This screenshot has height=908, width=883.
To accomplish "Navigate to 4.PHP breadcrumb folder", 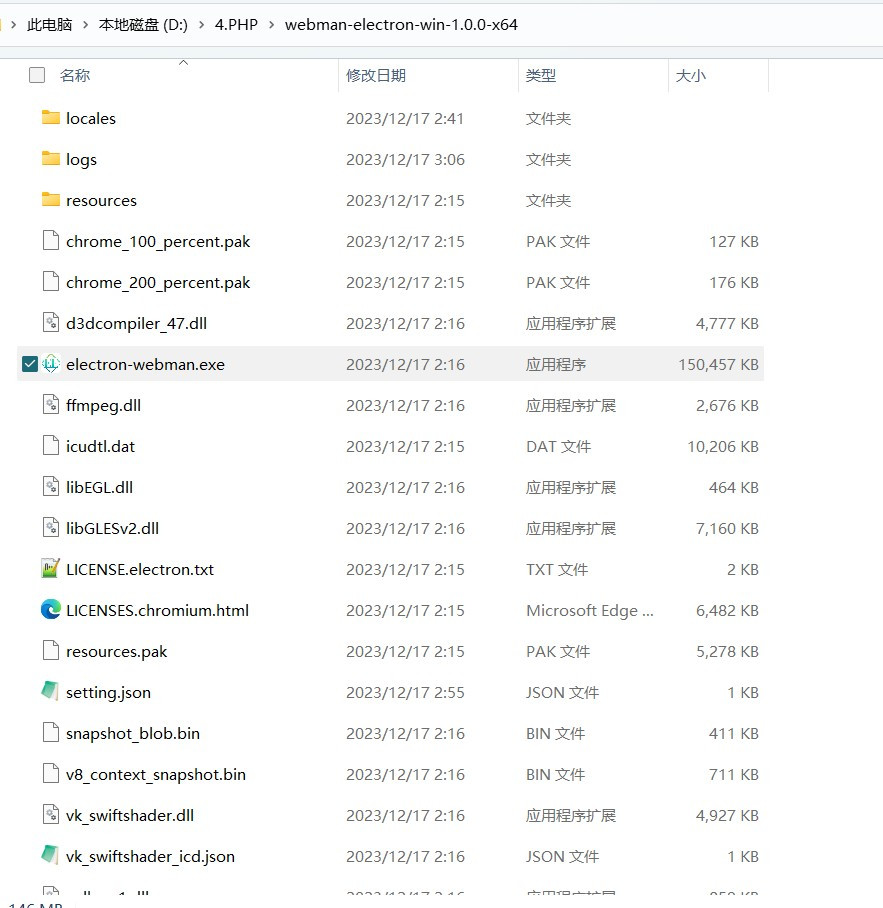I will click(236, 25).
